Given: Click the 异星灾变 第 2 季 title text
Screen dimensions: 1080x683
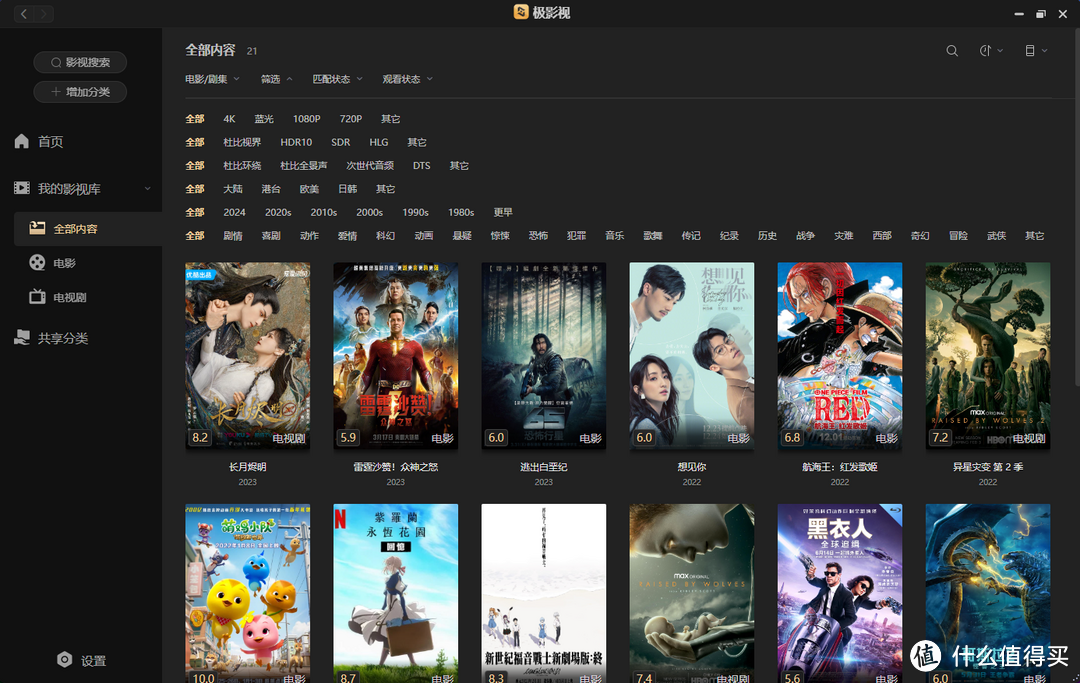Looking at the screenshot, I should pos(988,467).
